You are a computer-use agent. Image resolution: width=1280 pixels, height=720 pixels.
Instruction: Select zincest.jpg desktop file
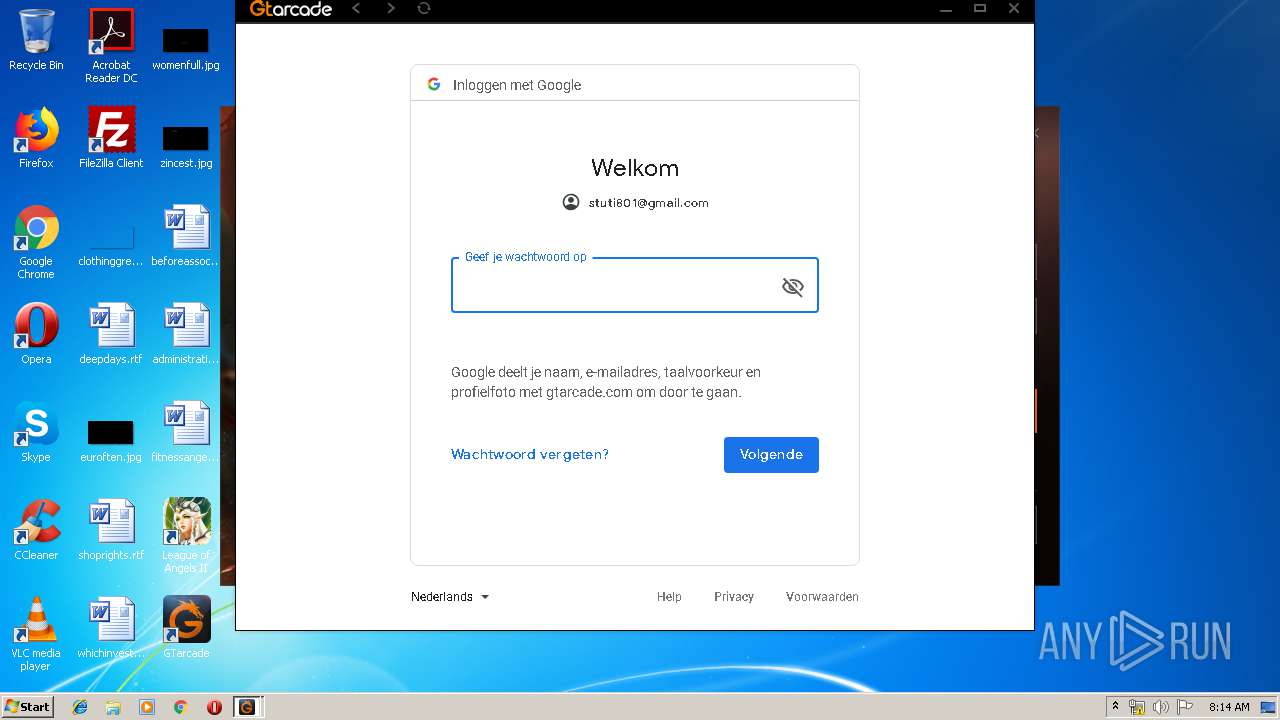coord(186,144)
